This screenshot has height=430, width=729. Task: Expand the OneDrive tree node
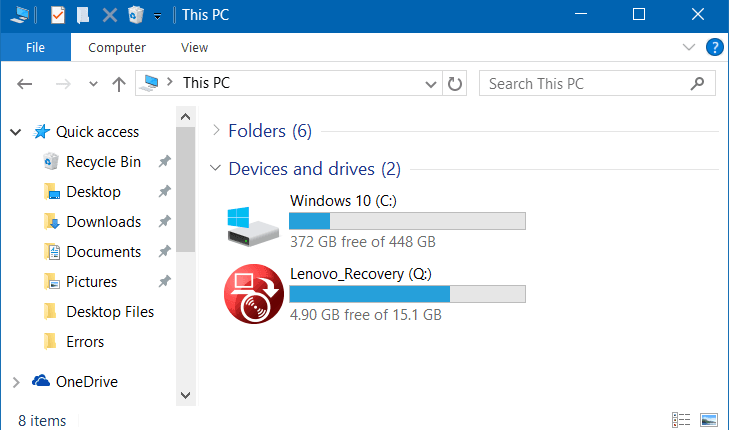coord(16,382)
